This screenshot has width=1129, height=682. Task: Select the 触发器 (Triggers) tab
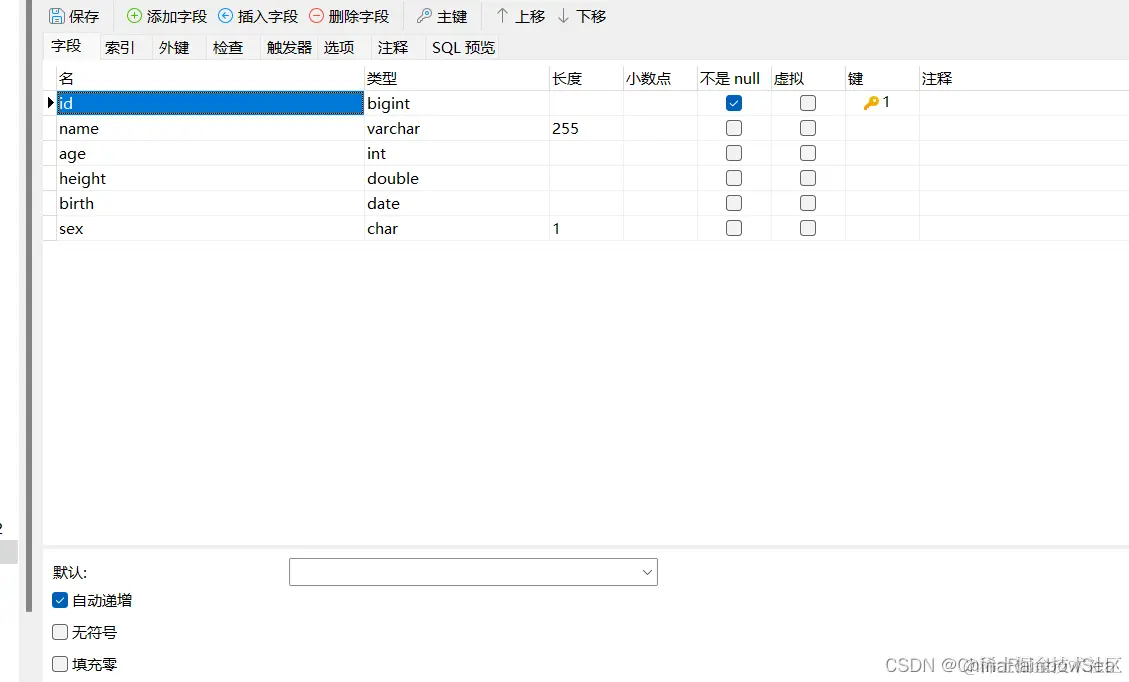[288, 46]
